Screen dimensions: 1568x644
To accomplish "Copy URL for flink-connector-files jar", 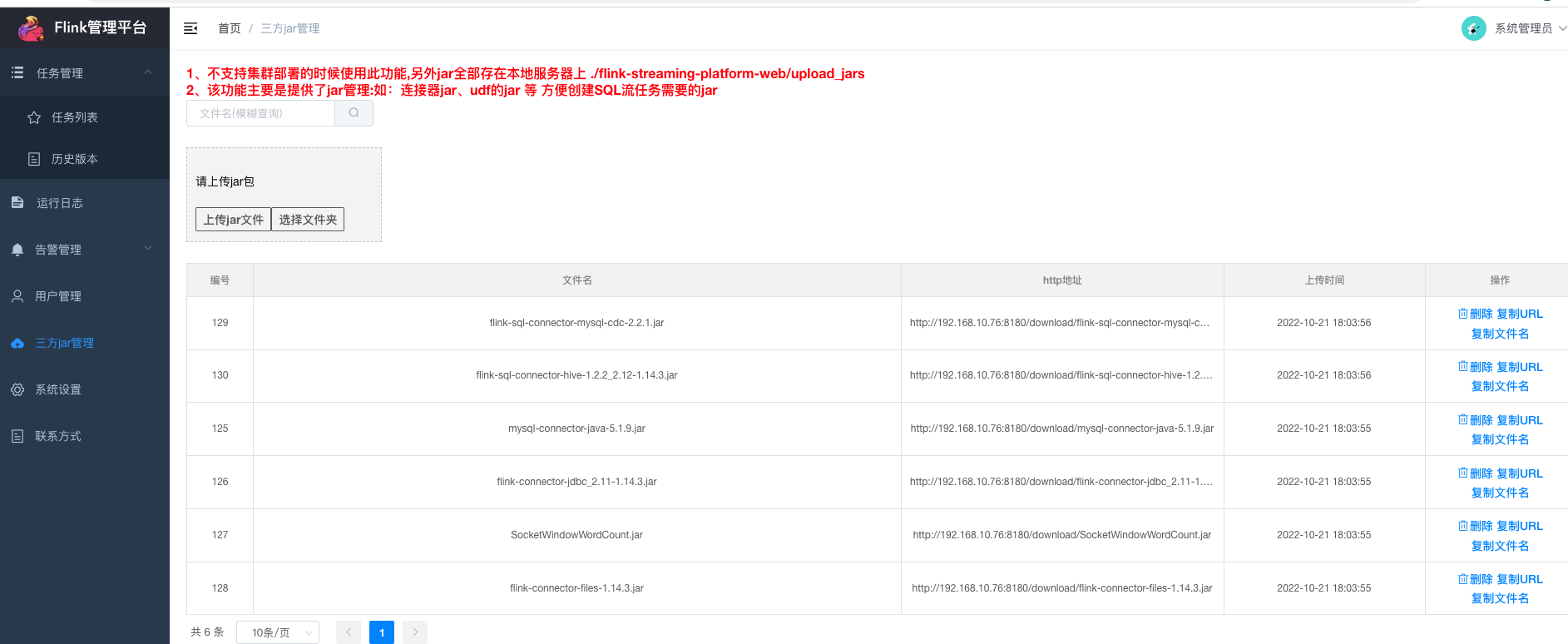I will click(1520, 579).
